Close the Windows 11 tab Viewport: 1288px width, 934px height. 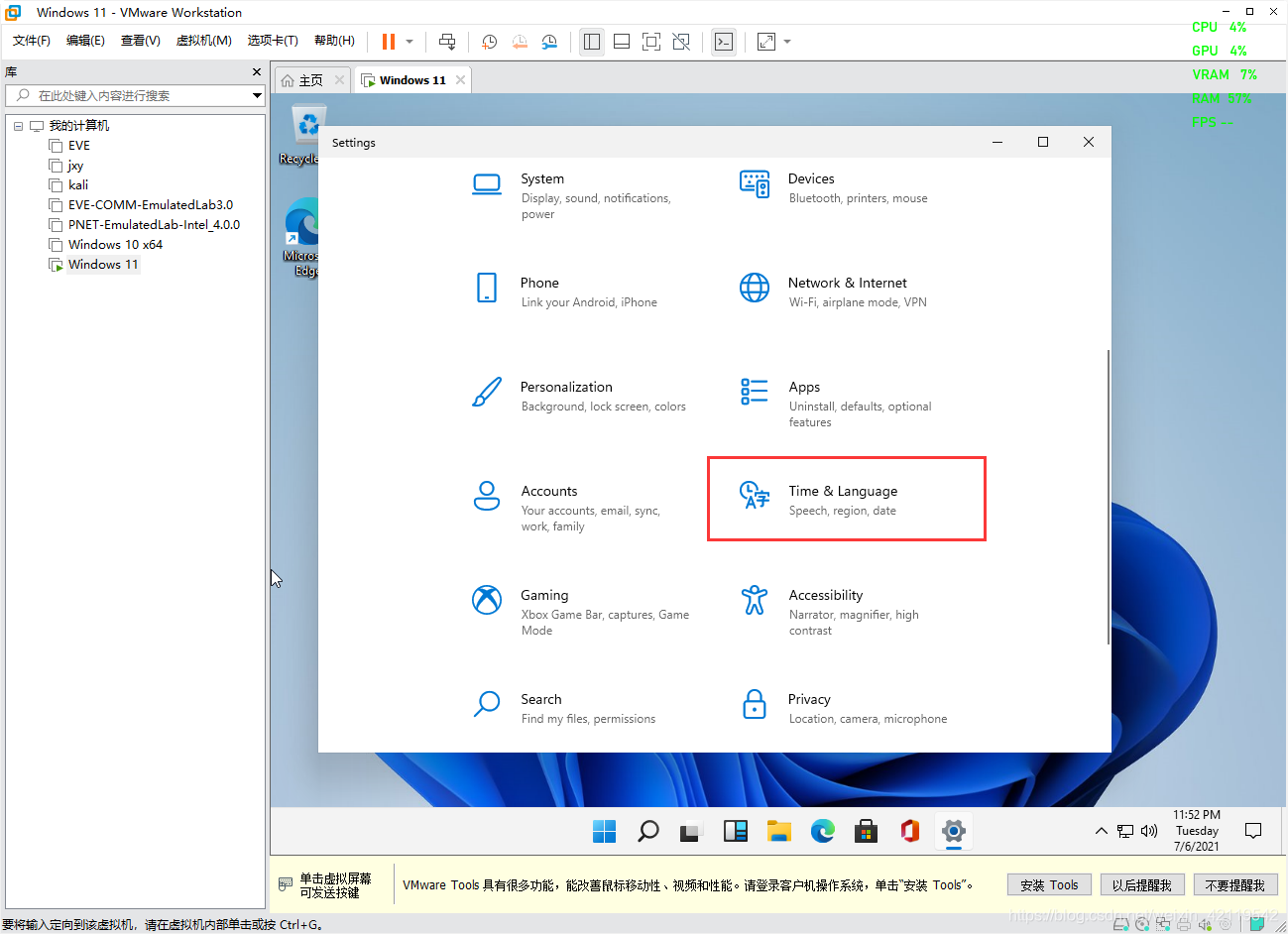point(460,80)
